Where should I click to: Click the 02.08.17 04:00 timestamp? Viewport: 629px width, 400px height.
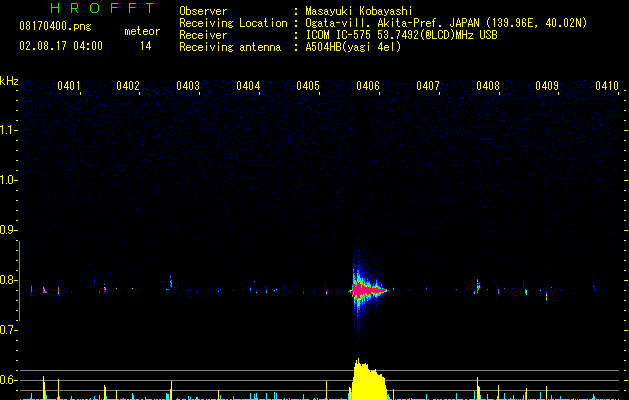[61, 46]
